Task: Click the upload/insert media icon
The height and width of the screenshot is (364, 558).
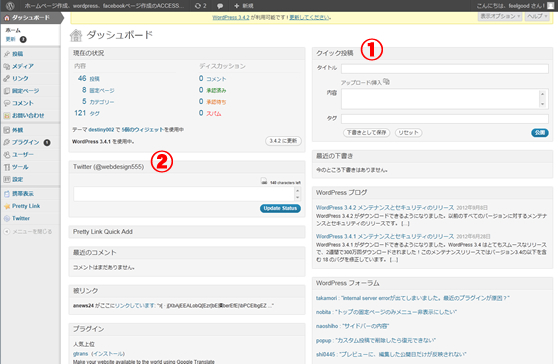Action: pos(386,82)
